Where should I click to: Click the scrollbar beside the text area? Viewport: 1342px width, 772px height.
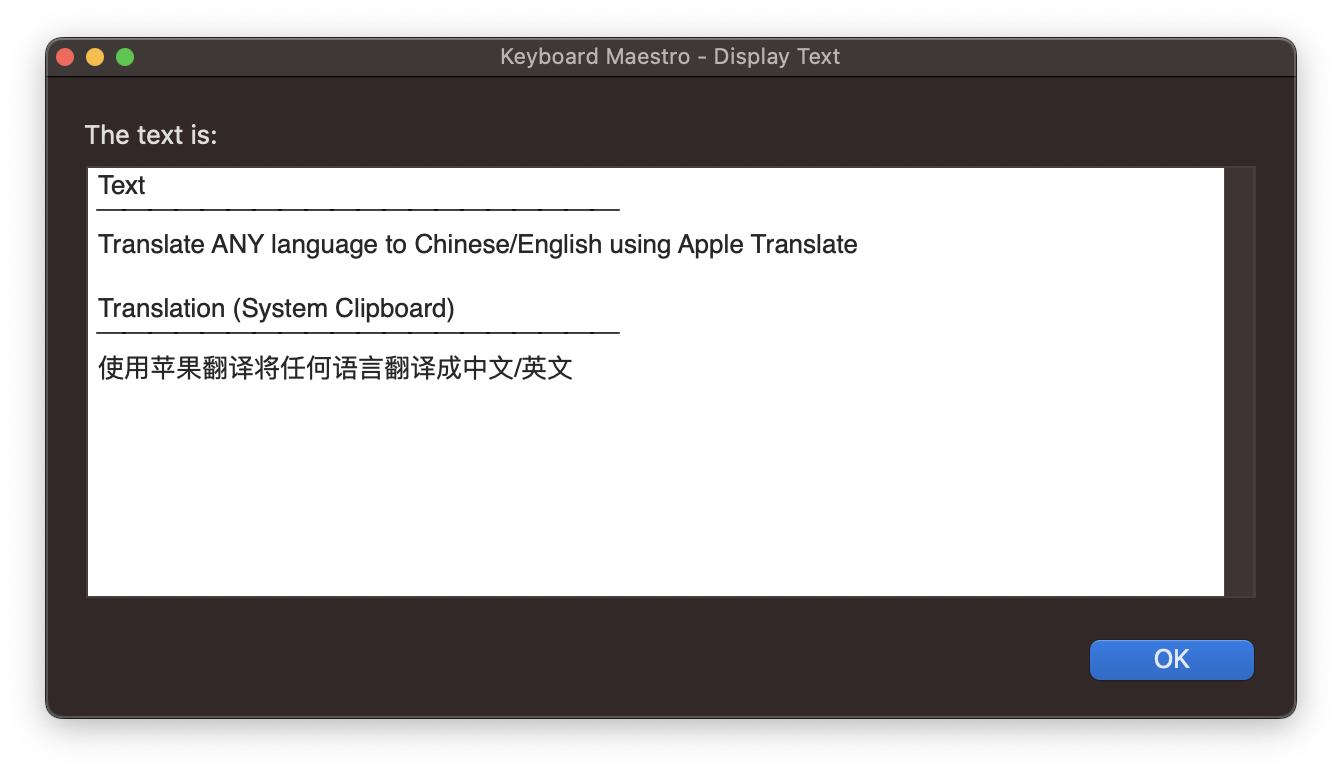[x=1240, y=380]
